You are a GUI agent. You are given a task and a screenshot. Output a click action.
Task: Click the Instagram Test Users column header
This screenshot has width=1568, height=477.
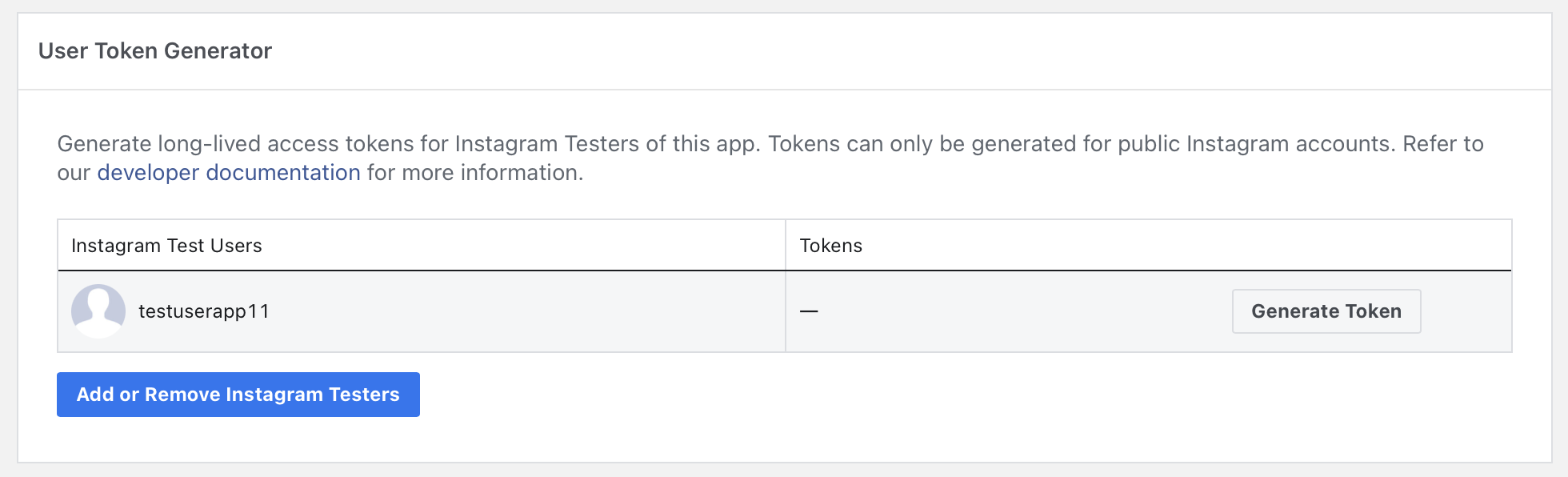(x=166, y=246)
